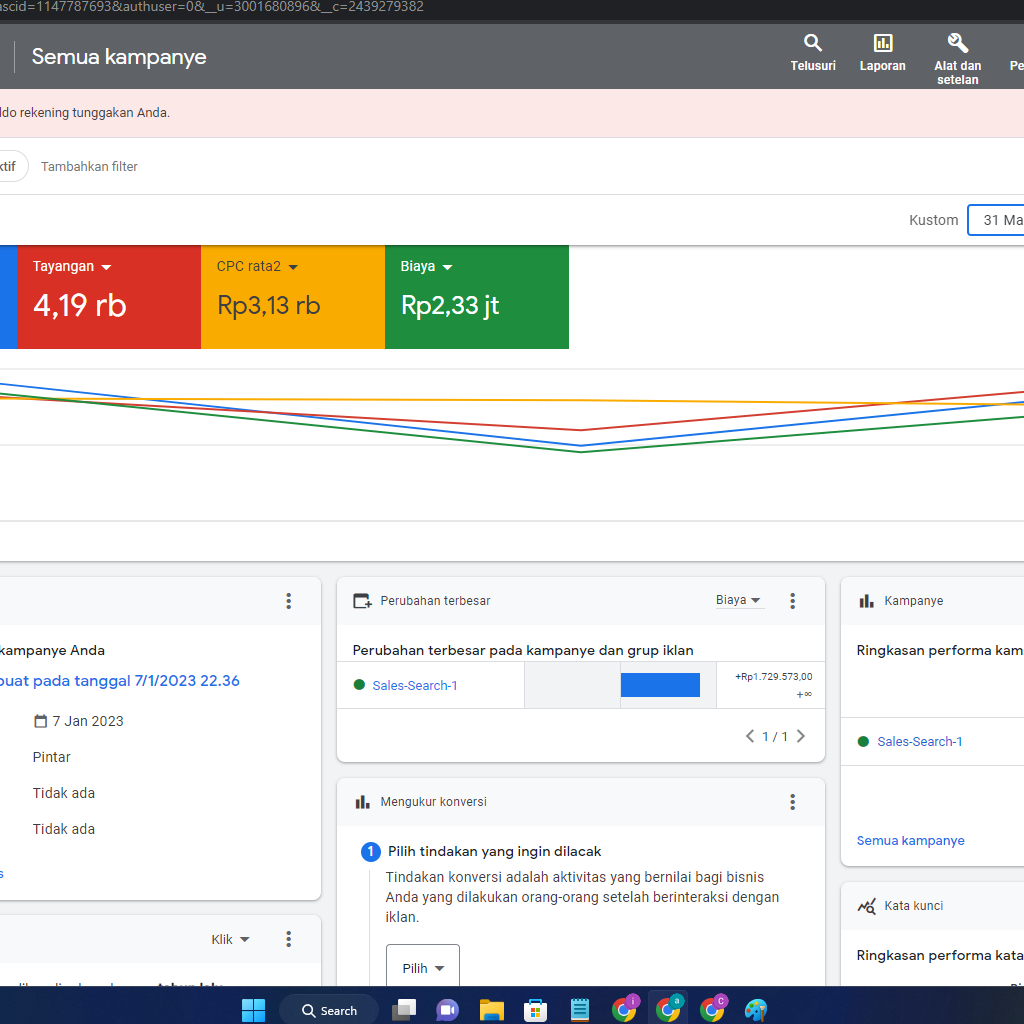Open the Tambahkan filter menu

(89, 166)
